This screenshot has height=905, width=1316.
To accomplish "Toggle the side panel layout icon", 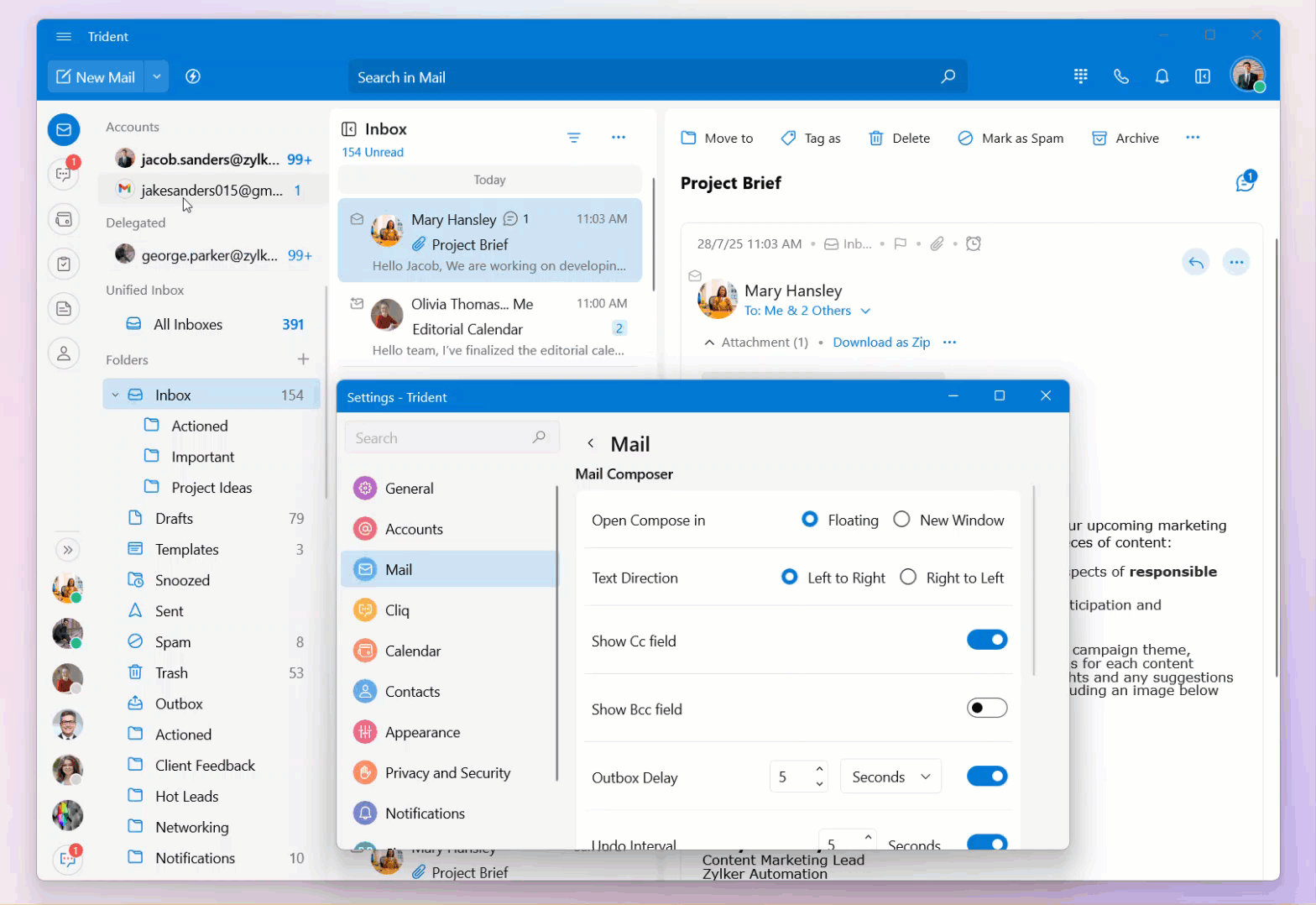I will tap(1203, 76).
